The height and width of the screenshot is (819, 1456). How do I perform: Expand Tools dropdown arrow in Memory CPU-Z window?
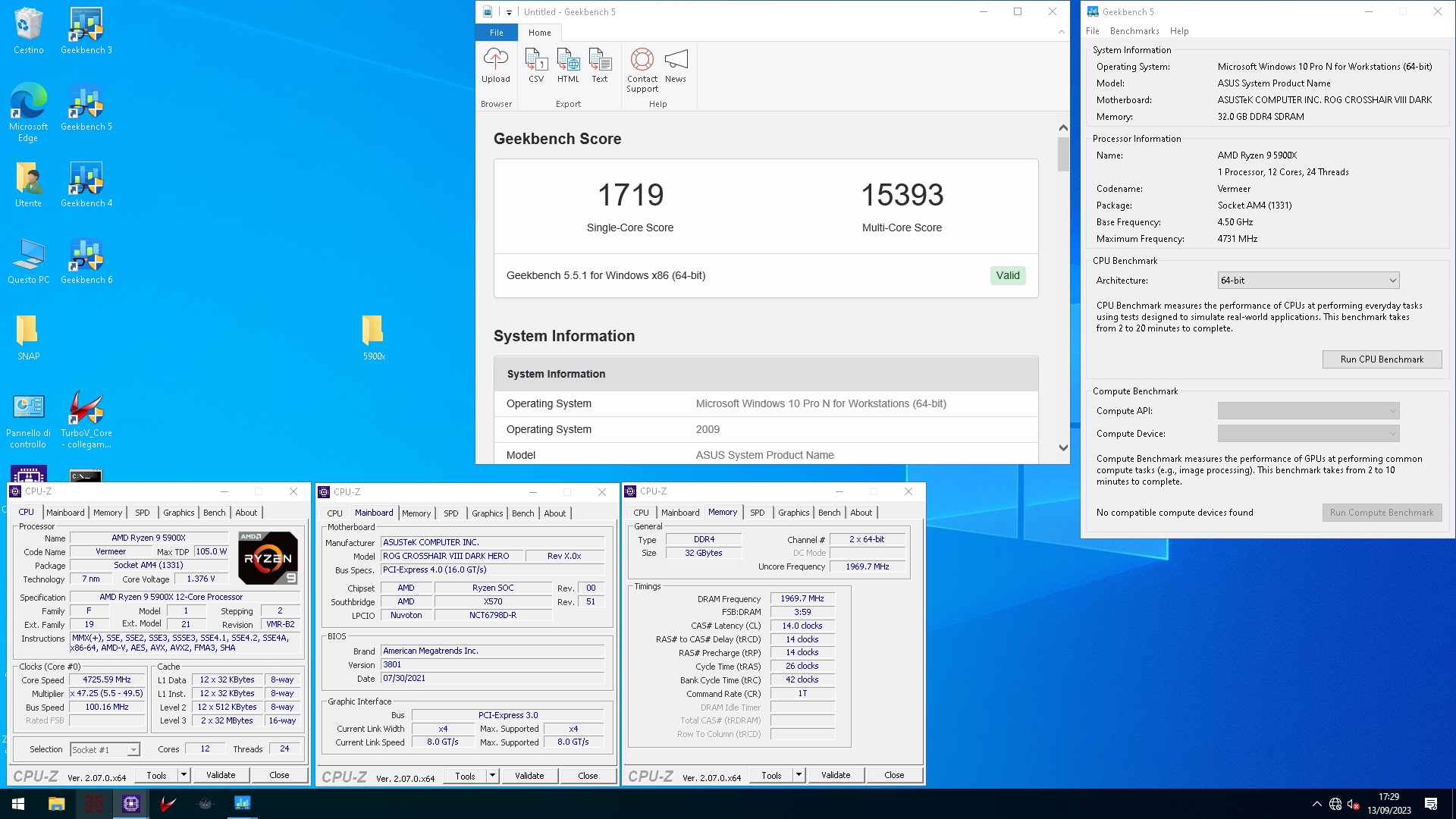(799, 775)
